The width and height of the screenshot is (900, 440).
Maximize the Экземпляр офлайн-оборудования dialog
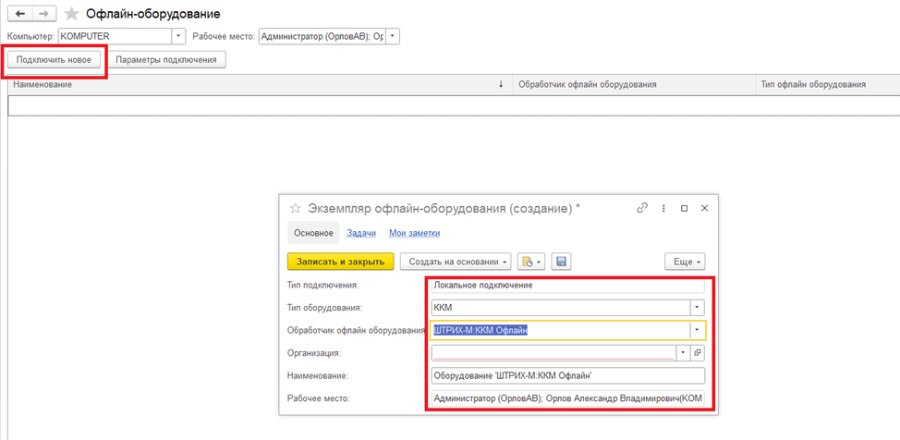684,208
